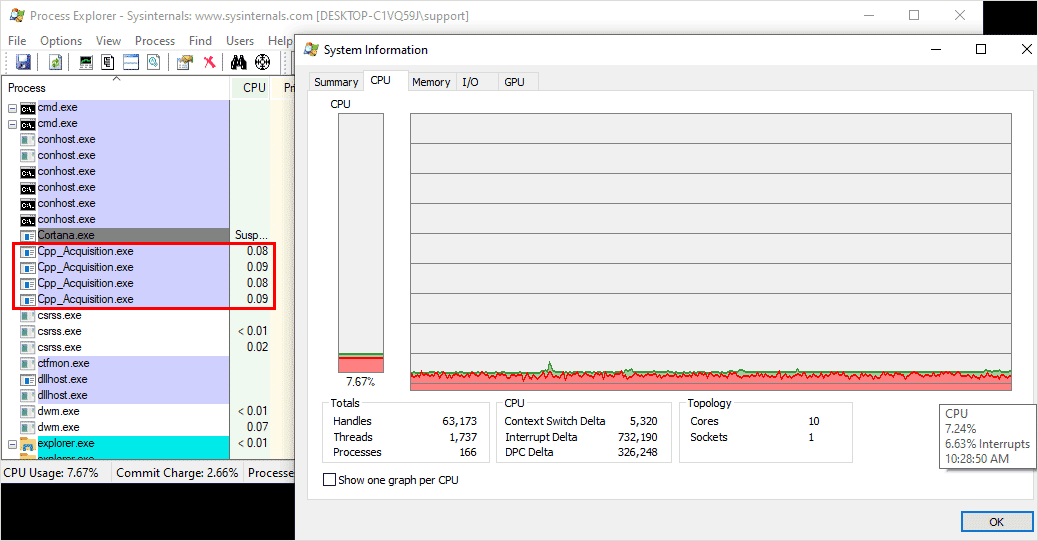The width and height of the screenshot is (1038, 541).
Task: Click the Save floppy disk toolbar icon
Action: click(x=23, y=62)
